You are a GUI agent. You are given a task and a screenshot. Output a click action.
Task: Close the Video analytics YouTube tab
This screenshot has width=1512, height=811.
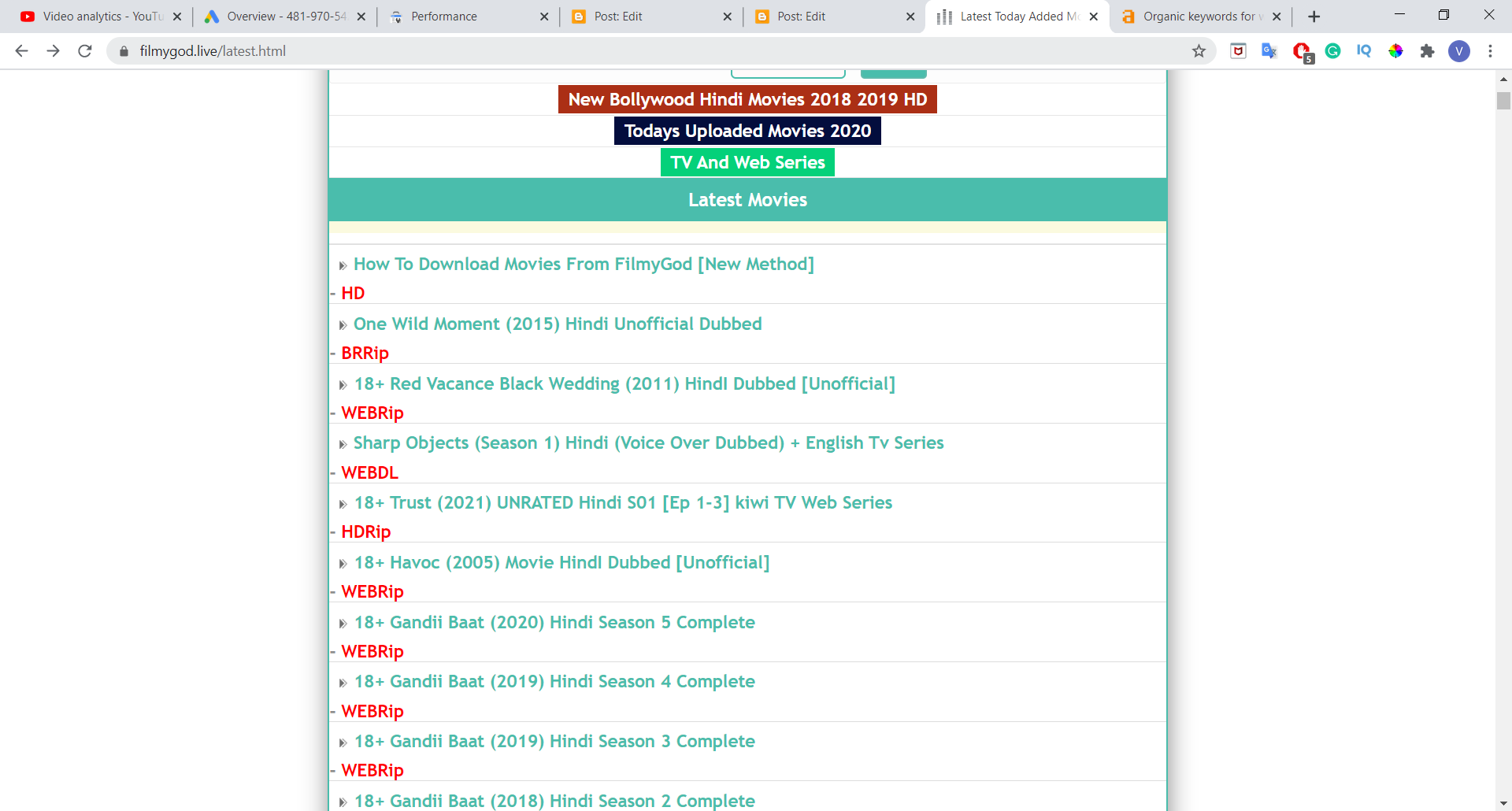coord(177,17)
